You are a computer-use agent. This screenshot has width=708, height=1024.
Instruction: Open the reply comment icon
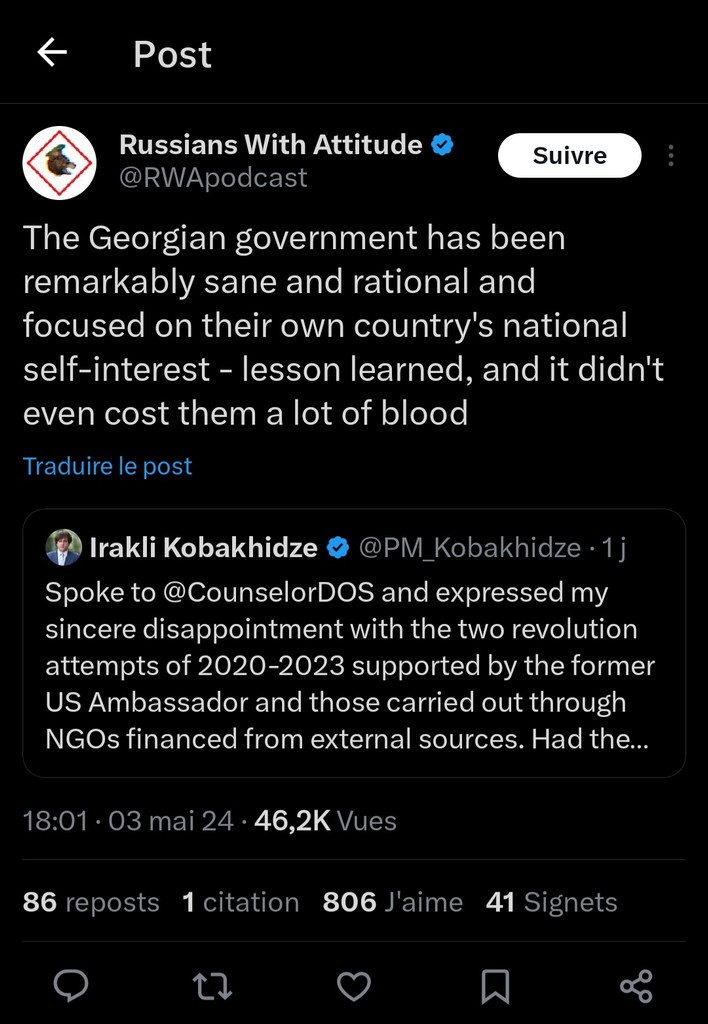click(70, 986)
